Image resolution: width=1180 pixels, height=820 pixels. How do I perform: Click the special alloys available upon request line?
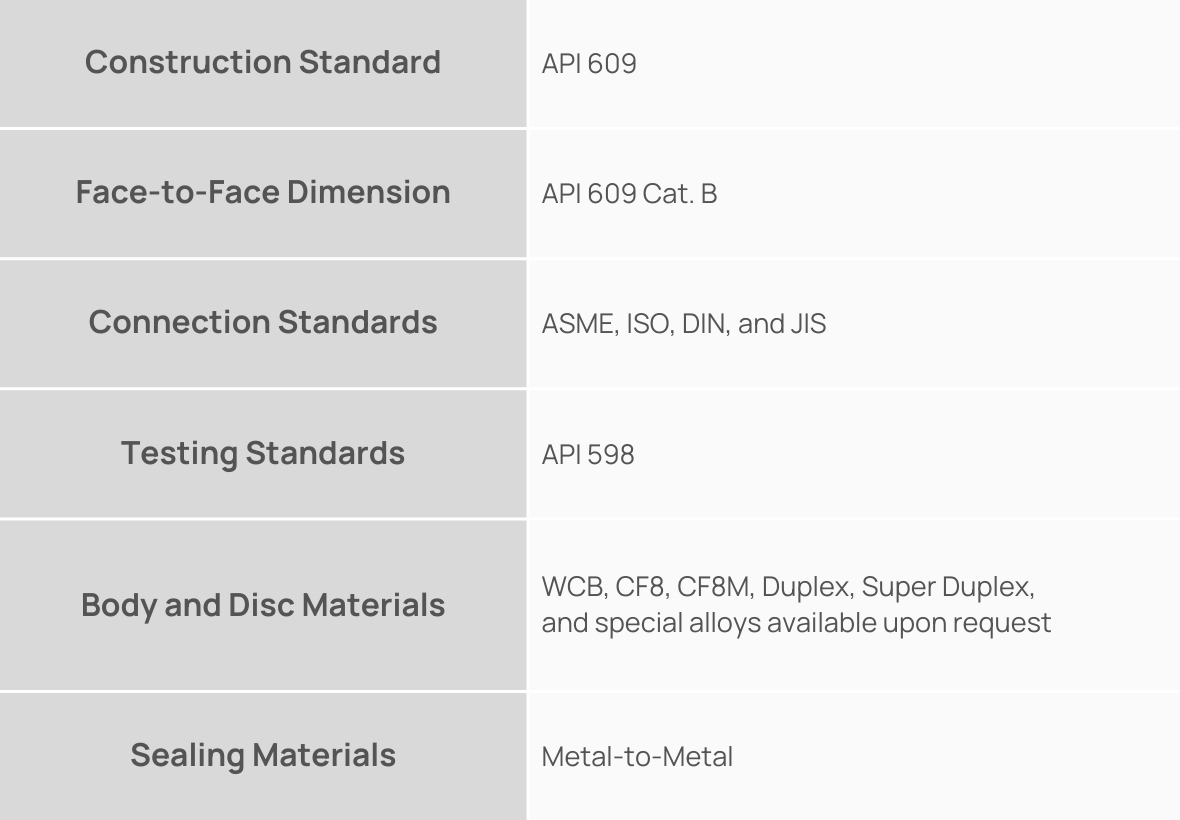tap(796, 623)
